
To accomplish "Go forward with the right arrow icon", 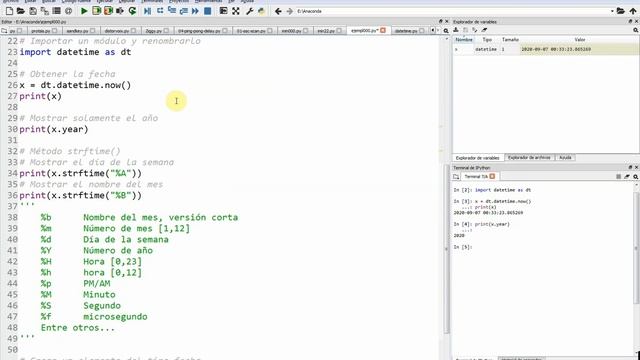I will [x=290, y=11].
